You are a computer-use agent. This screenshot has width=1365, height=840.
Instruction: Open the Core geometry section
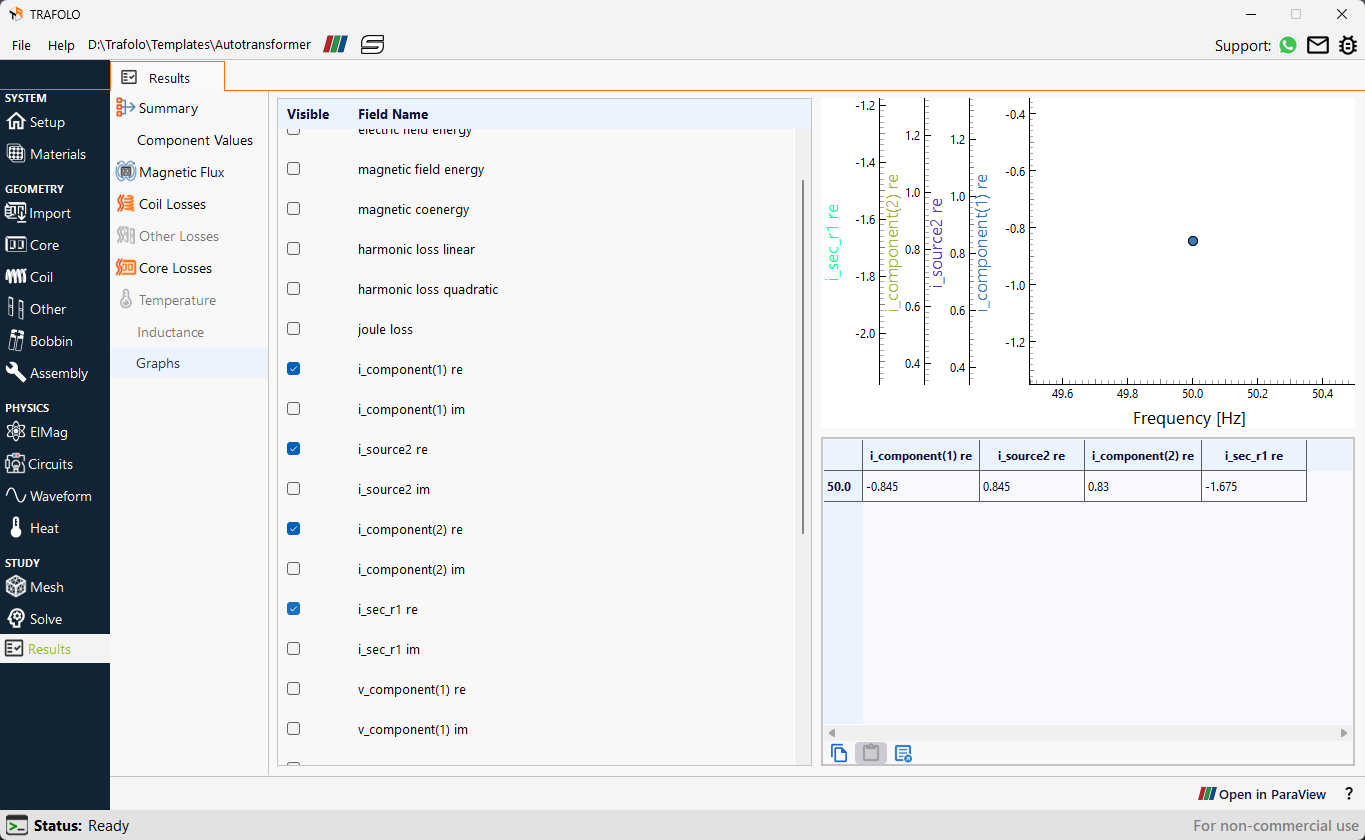click(33, 245)
